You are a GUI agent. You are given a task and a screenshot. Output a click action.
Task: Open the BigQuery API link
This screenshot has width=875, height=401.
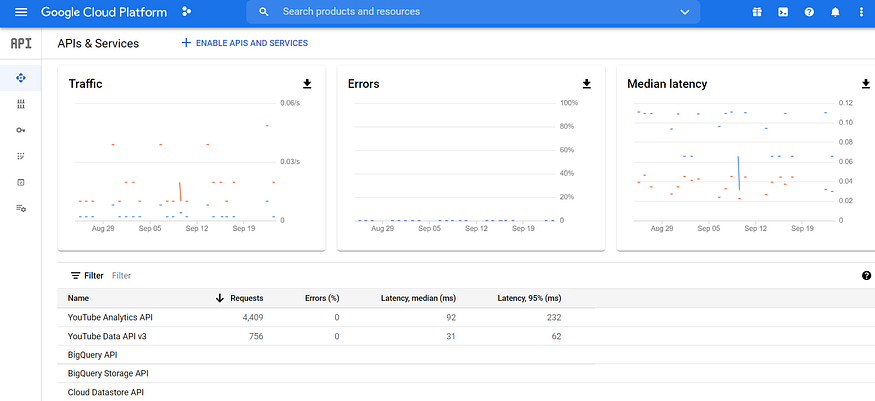(x=93, y=355)
